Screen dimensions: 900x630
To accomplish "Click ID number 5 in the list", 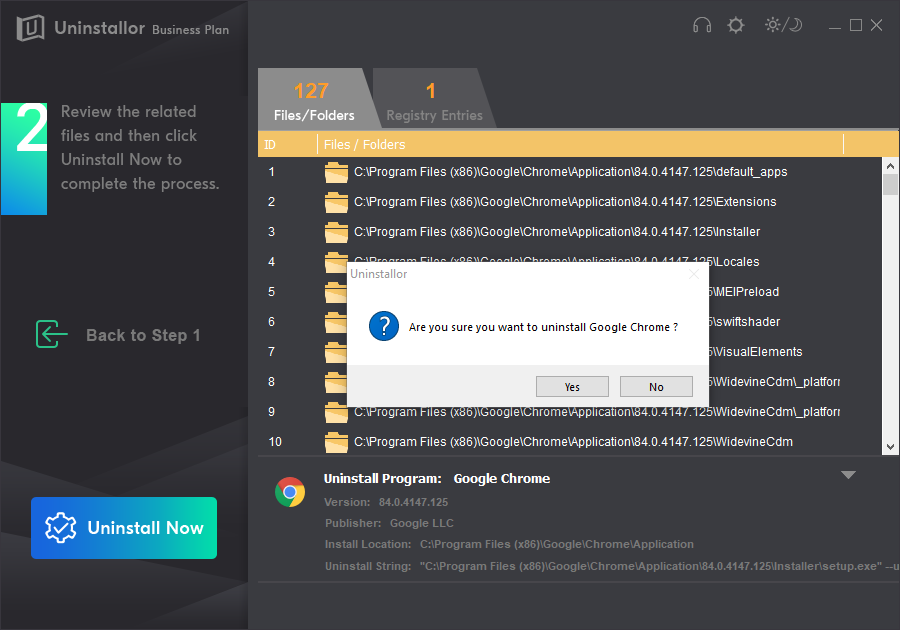I will 271,291.
